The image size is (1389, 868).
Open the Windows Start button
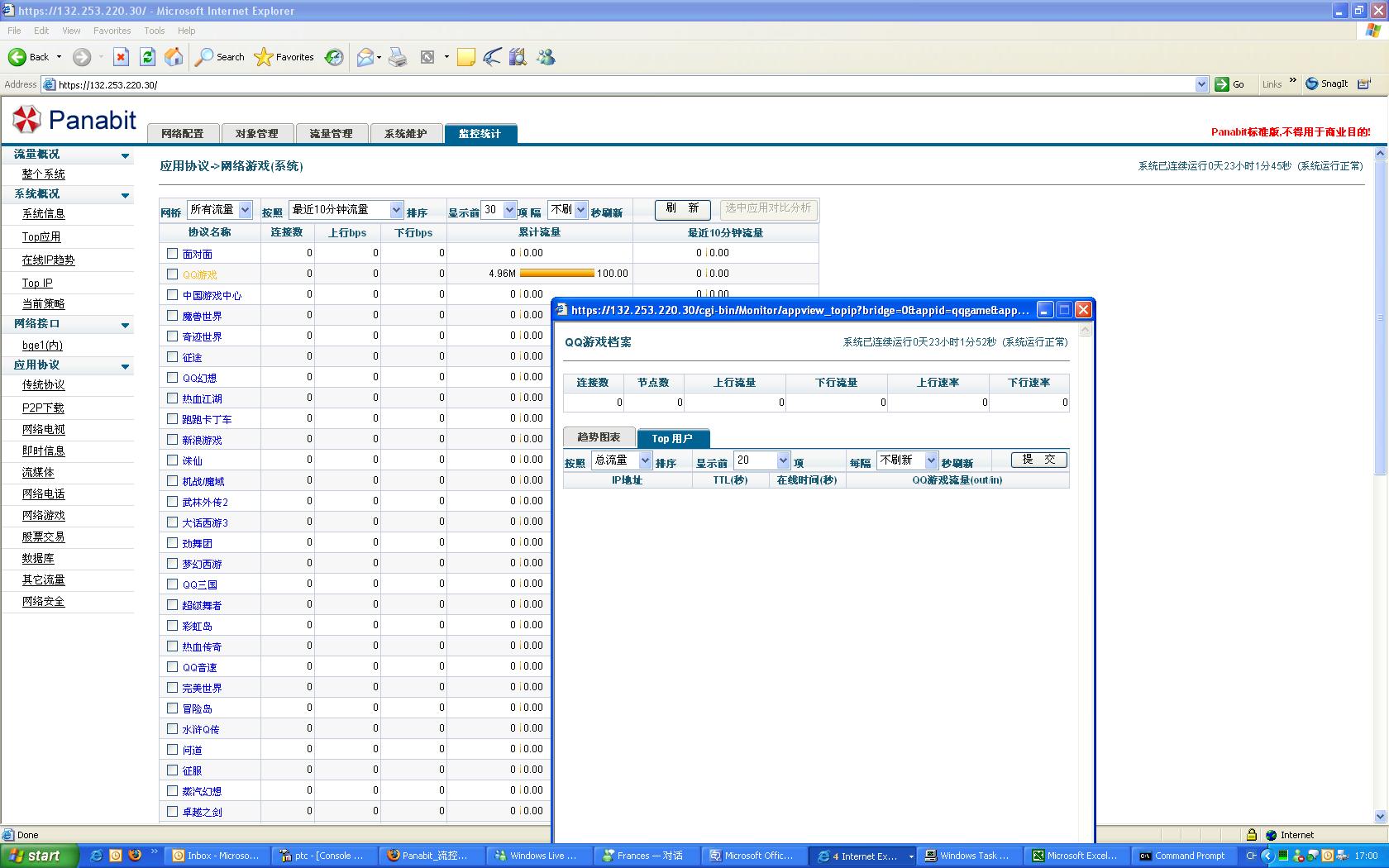click(39, 856)
